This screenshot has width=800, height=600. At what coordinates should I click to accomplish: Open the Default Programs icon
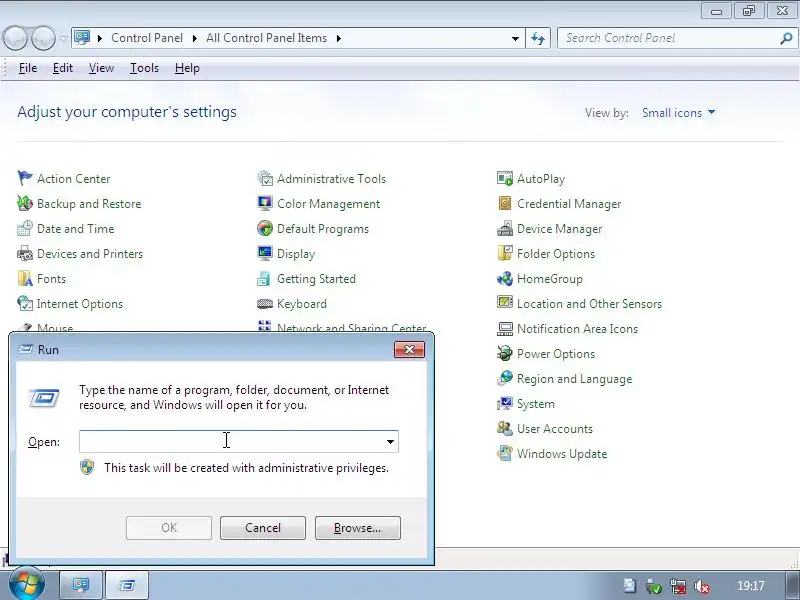[x=265, y=228]
